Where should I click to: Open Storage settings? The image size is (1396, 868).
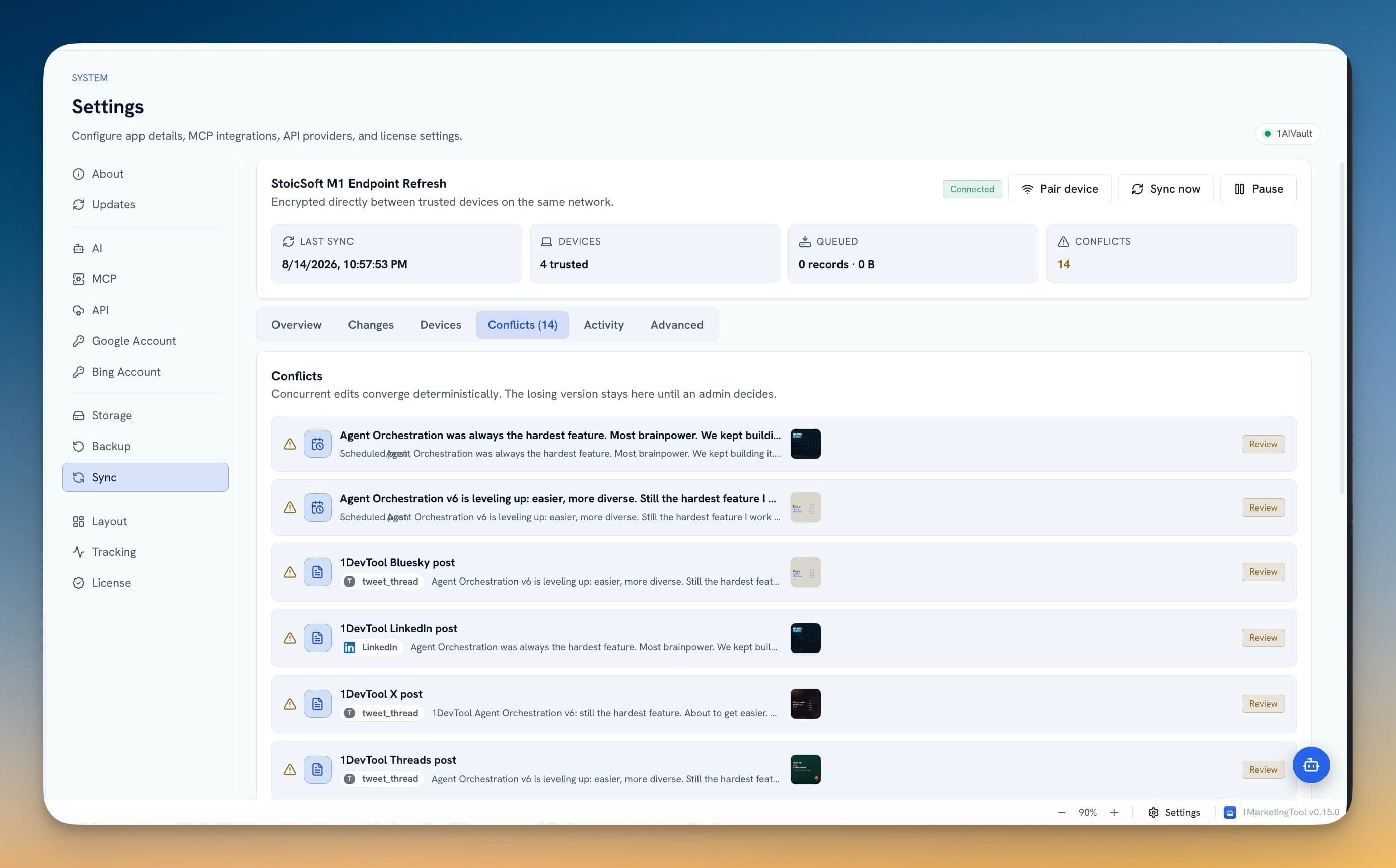145,415
